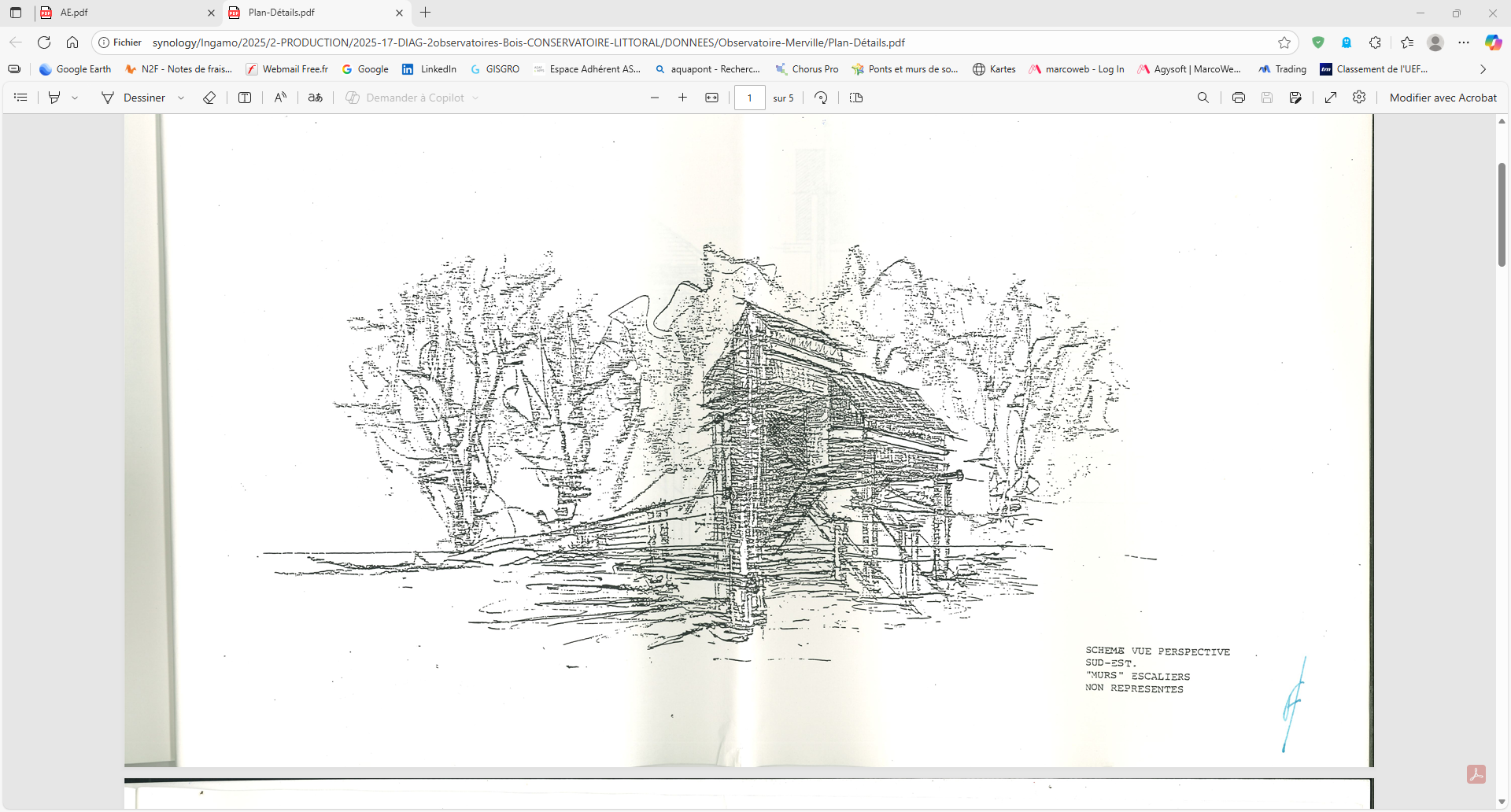Toggle the table of contents sidebar
This screenshot has width=1511, height=812.
[x=21, y=98]
